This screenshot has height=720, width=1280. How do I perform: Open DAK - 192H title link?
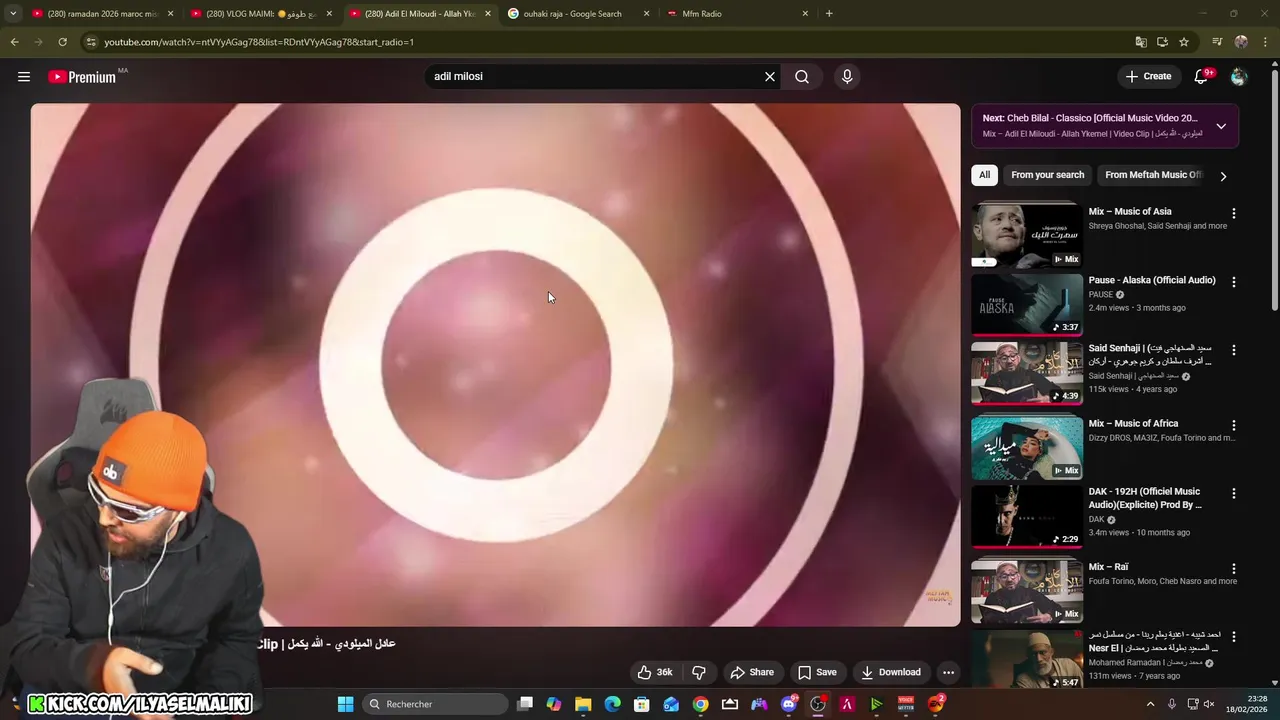coord(1145,498)
